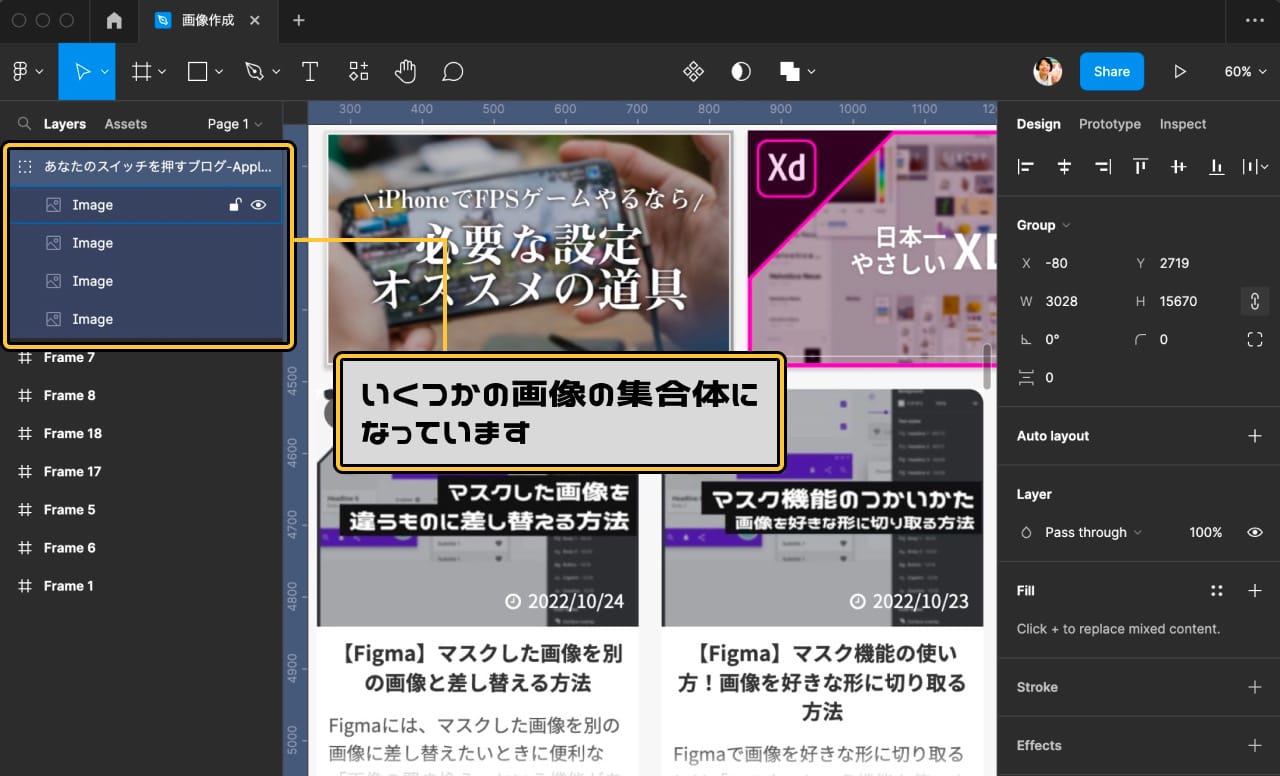Select the Move tool

pyautogui.click(x=83, y=72)
